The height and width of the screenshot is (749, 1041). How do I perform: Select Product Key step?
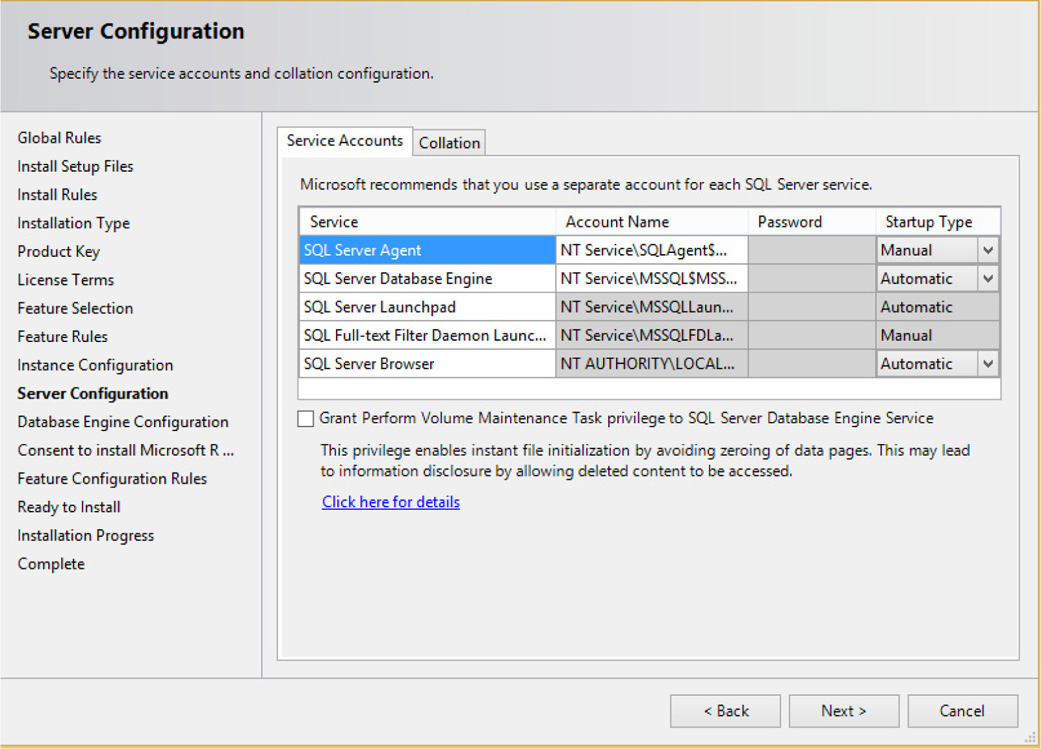click(x=58, y=252)
